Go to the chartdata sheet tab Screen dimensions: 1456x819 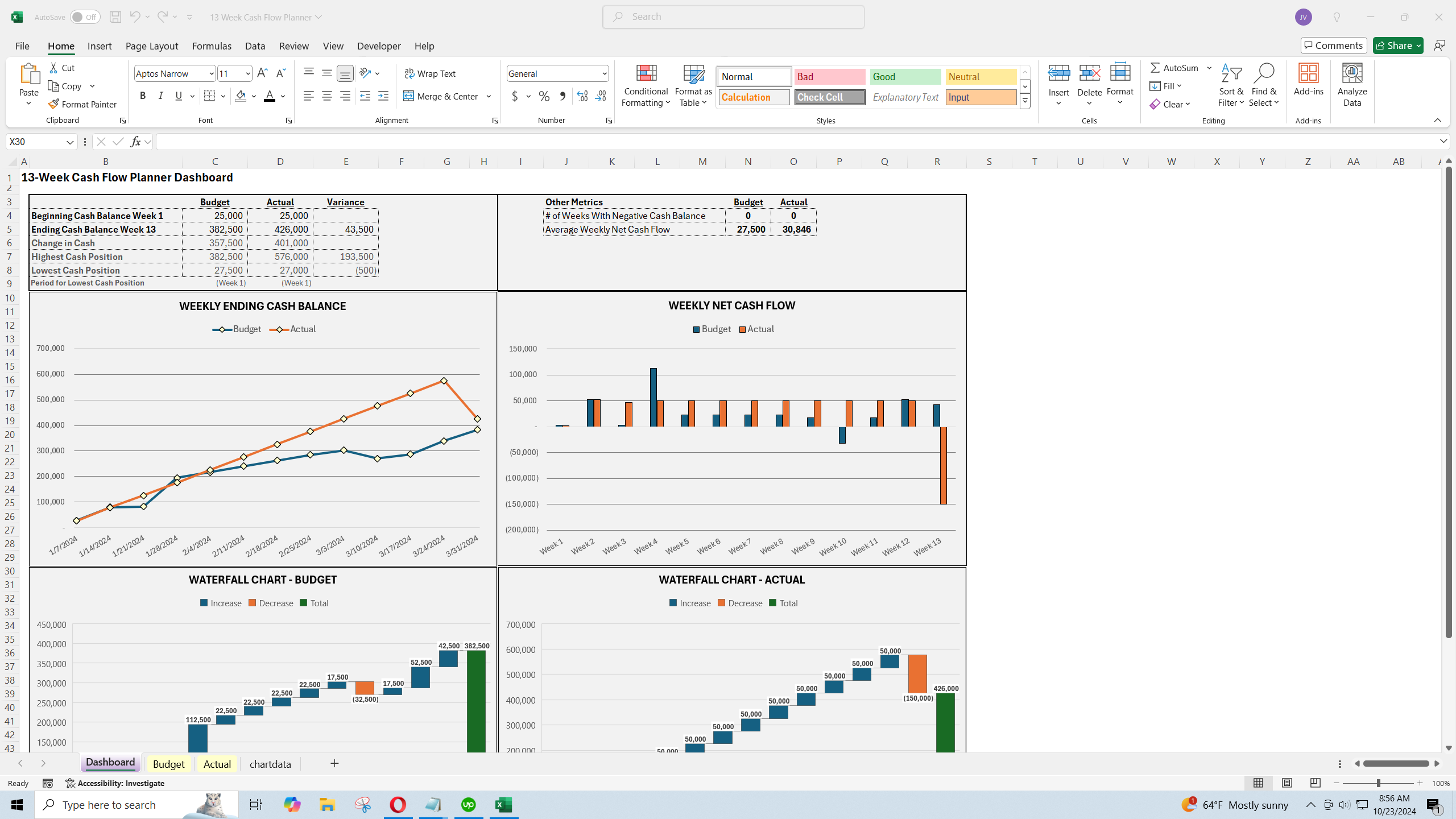pos(270,764)
